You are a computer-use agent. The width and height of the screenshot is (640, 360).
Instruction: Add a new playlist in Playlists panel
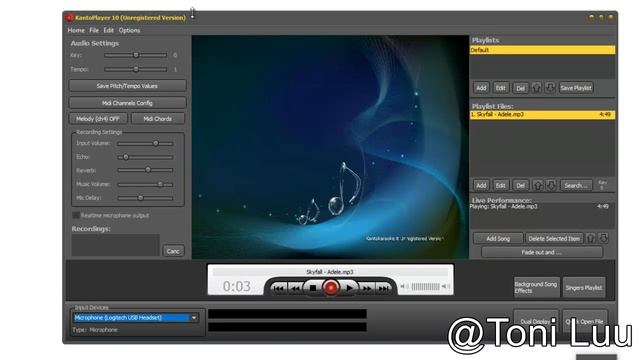[481, 88]
